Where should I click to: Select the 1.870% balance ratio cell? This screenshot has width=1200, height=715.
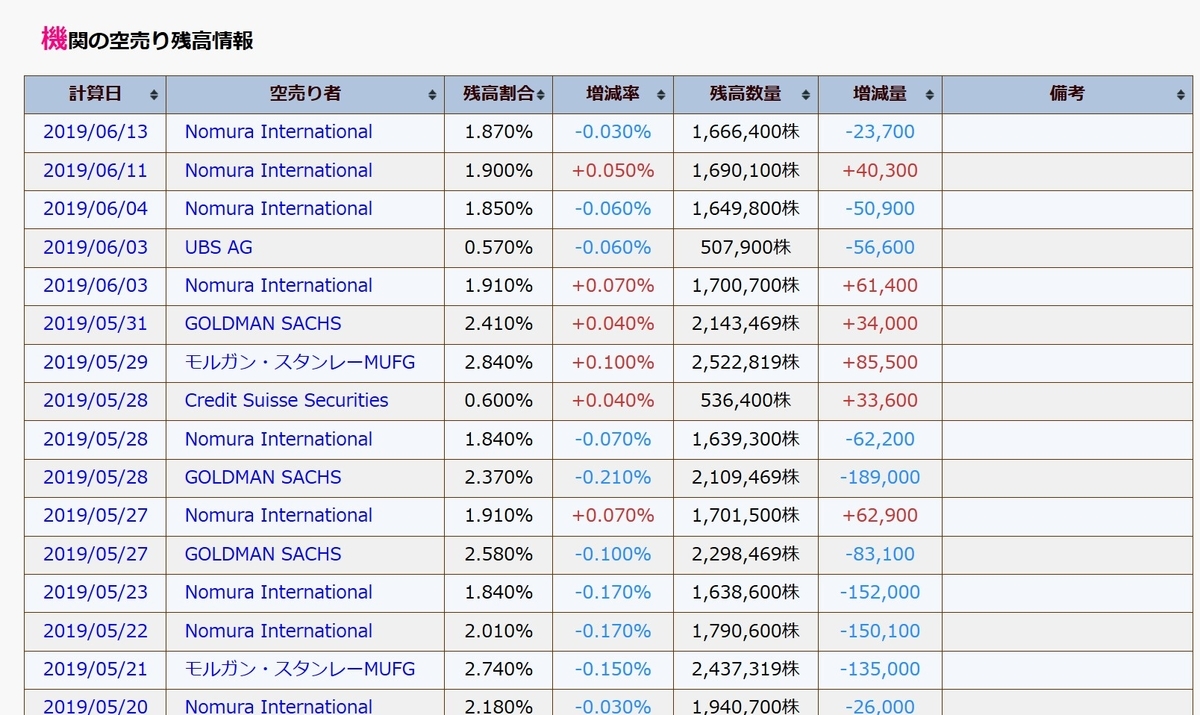499,132
